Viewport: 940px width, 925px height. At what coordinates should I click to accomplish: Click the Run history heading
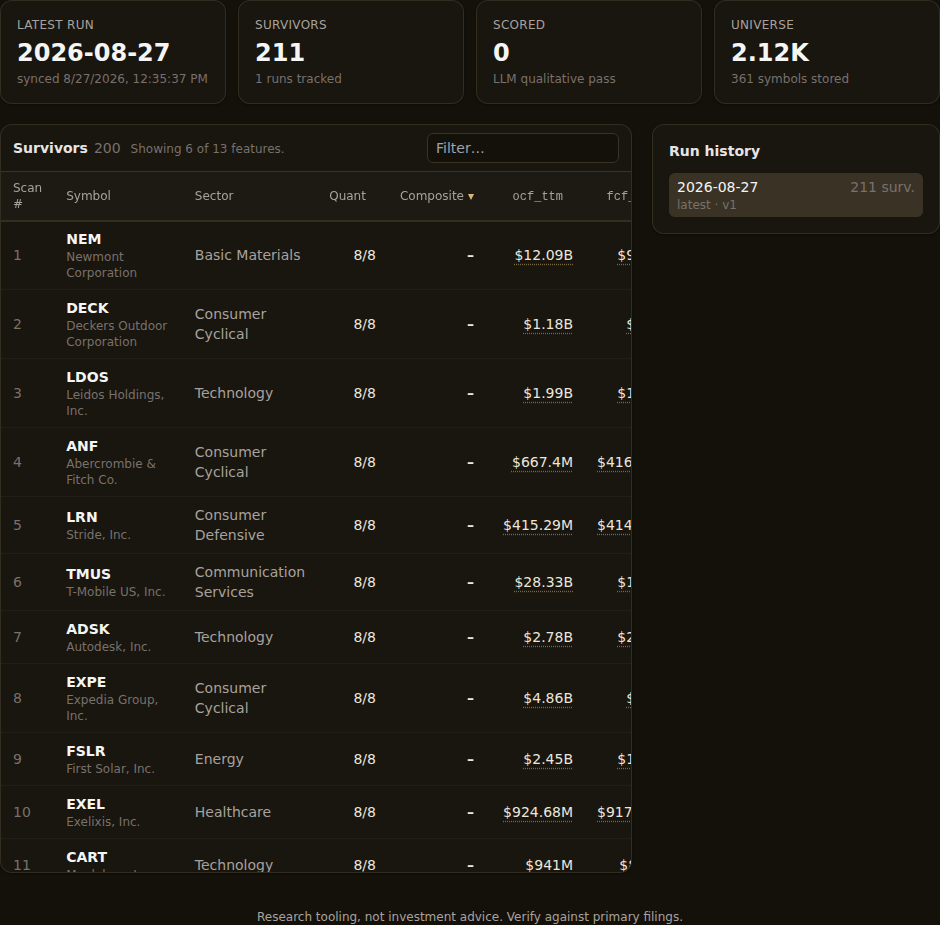click(714, 151)
